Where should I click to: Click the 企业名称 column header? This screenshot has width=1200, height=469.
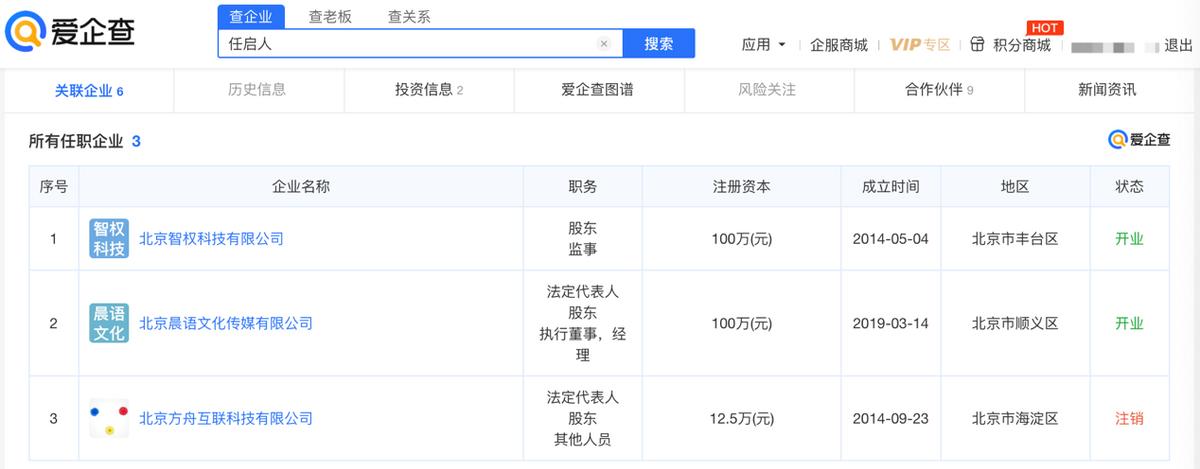tap(301, 187)
